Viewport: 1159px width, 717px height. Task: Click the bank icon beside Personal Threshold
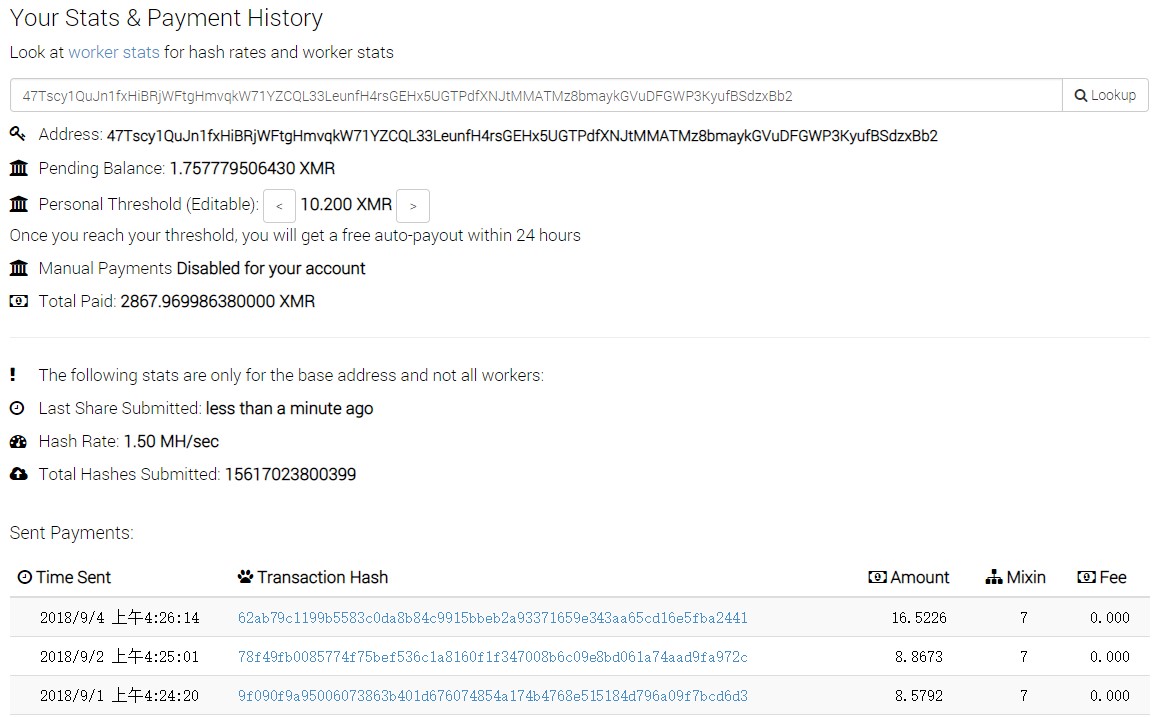tap(18, 204)
